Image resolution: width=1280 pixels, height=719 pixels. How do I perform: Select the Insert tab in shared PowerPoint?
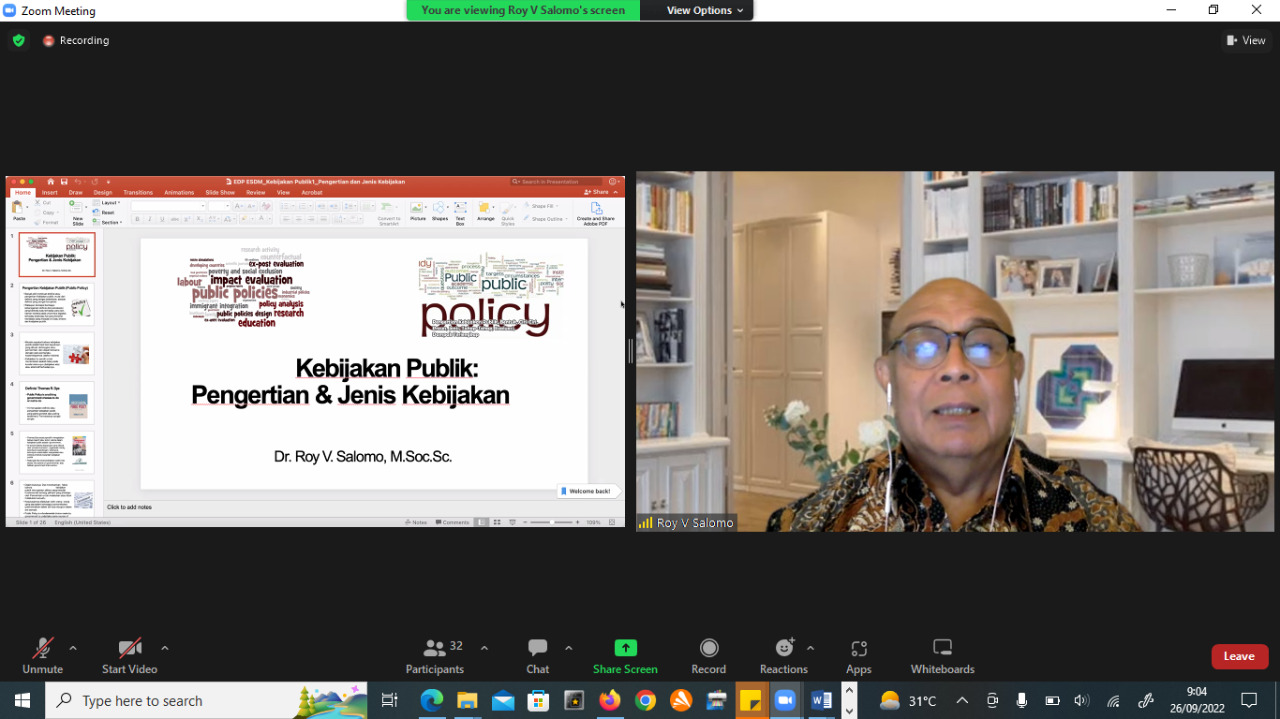49,192
